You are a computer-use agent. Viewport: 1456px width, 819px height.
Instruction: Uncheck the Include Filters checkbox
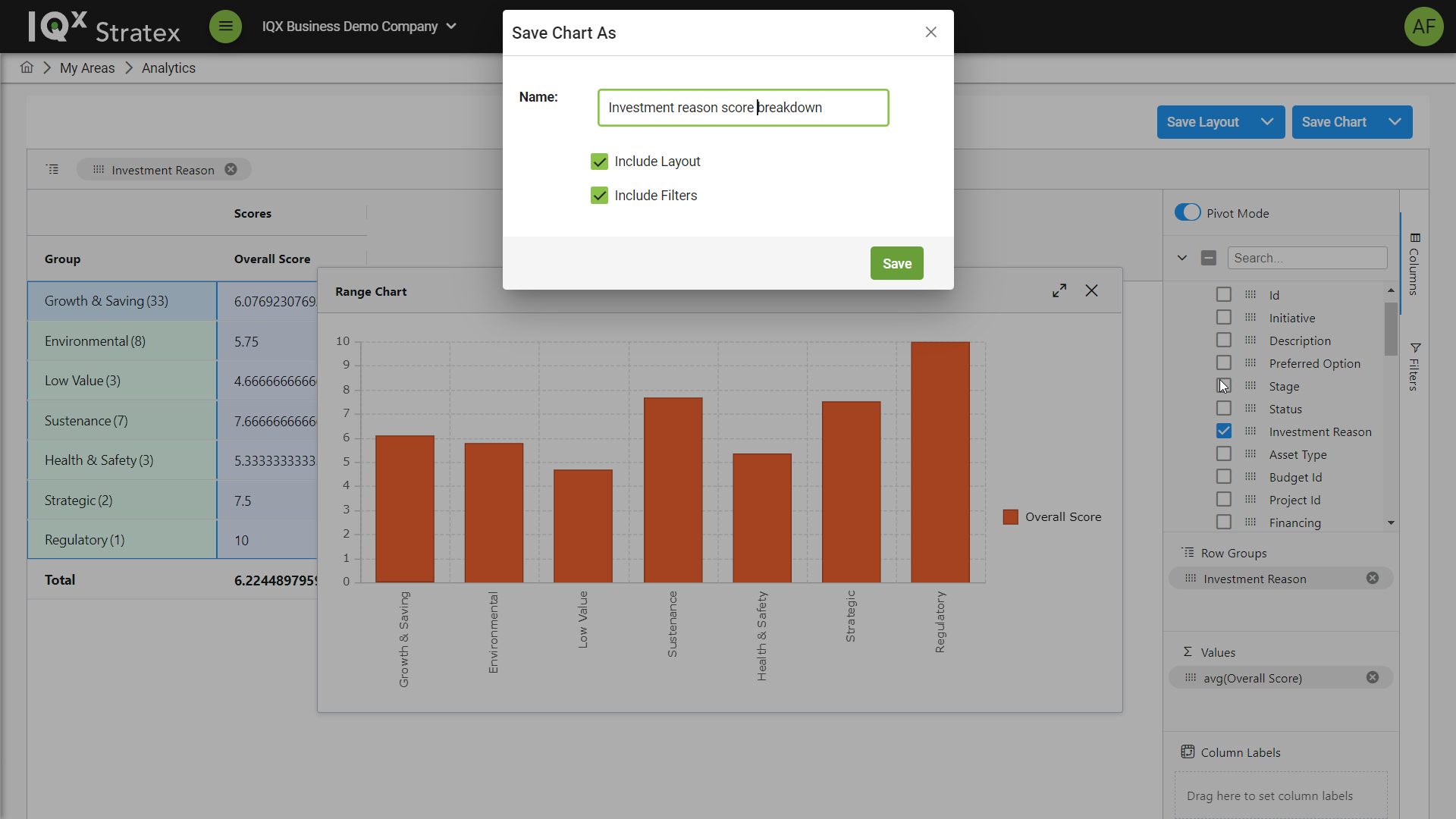[599, 196]
